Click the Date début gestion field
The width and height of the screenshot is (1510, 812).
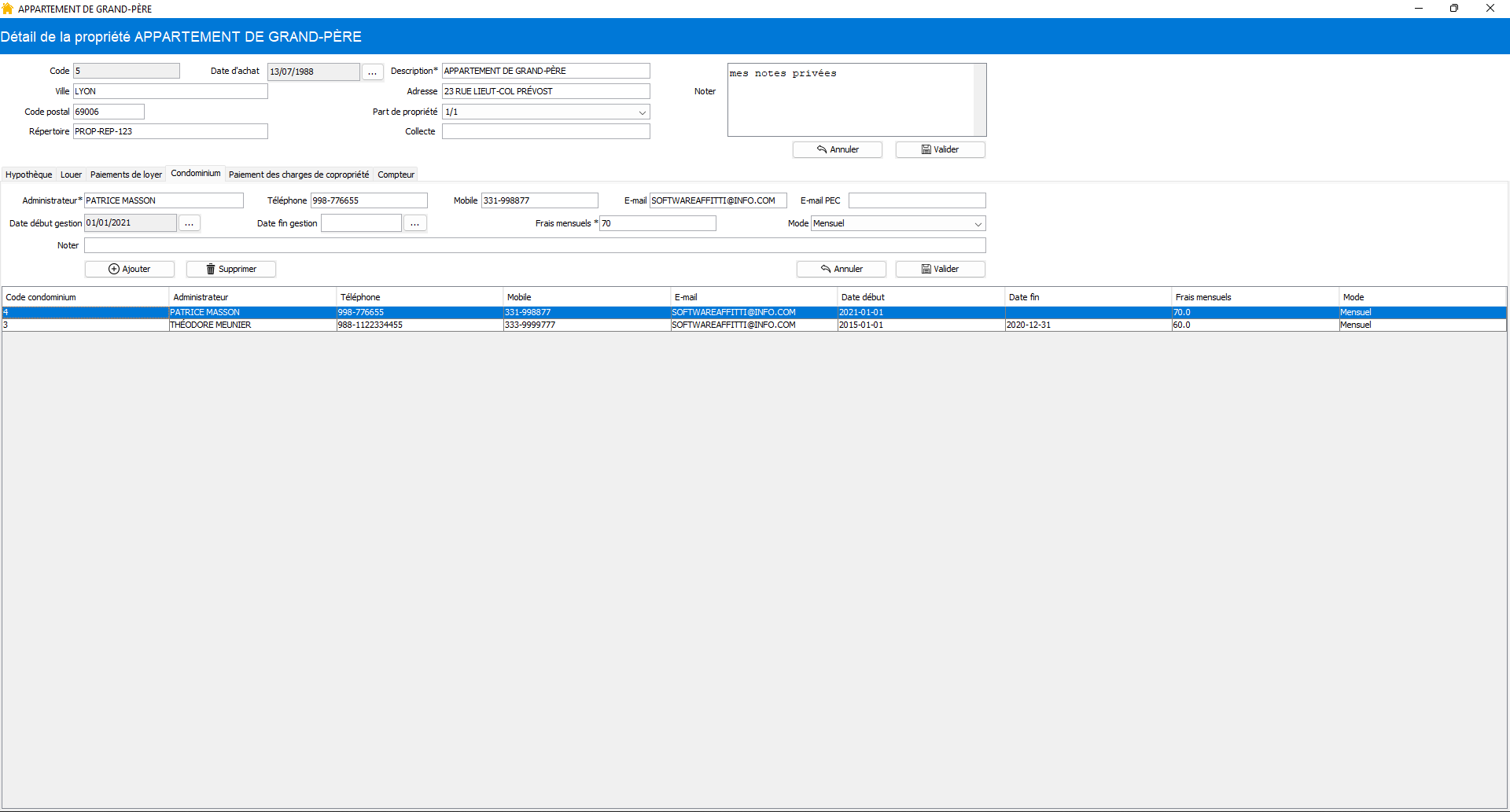(131, 223)
